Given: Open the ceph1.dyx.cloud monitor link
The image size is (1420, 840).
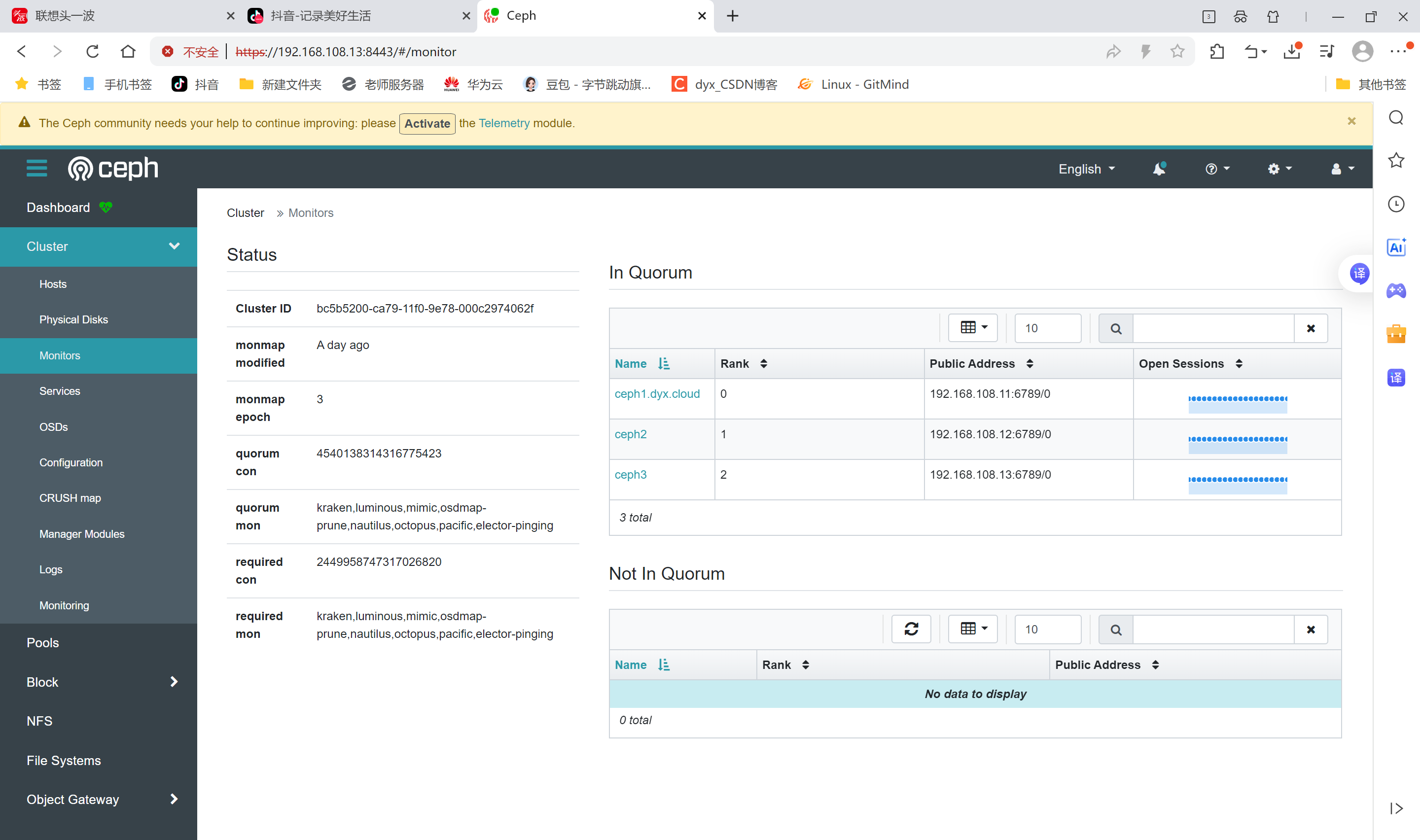Looking at the screenshot, I should 657,393.
